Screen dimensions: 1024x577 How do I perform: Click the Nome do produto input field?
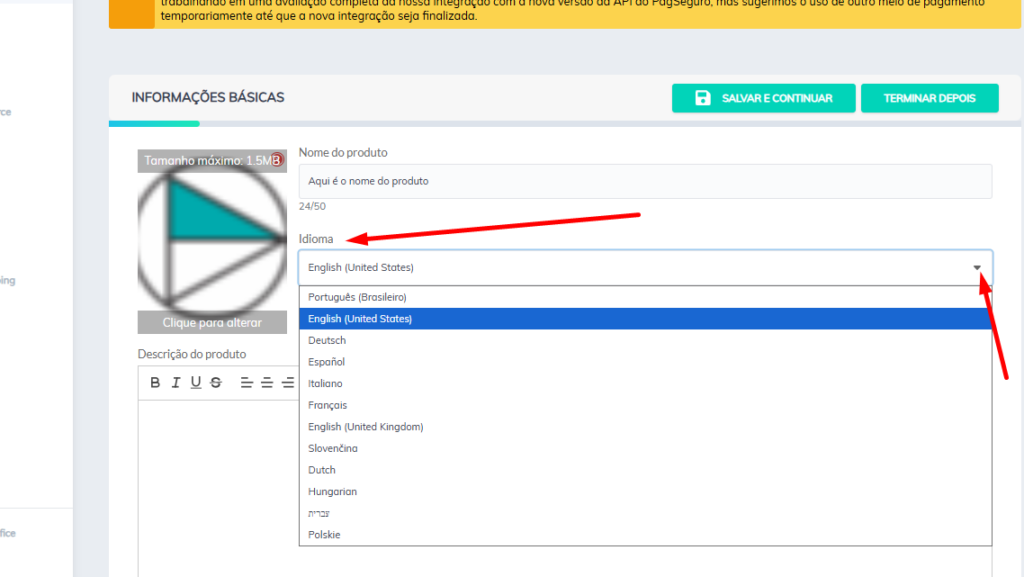pos(645,181)
